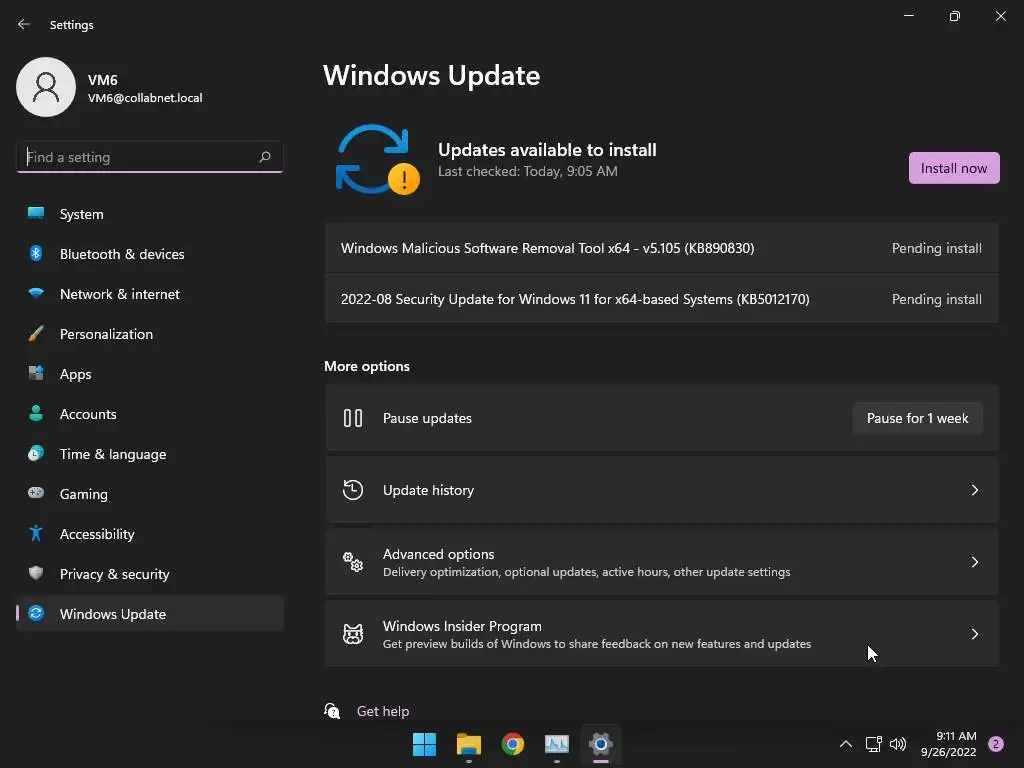Click the volume speaker tray icon
The image size is (1024, 768).
(x=898, y=744)
